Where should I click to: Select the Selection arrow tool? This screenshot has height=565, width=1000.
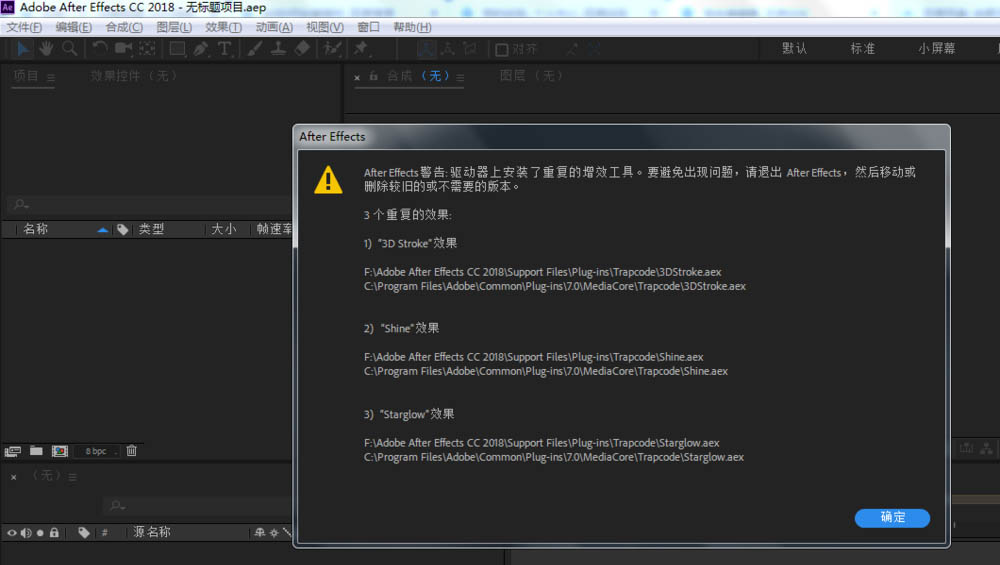pyautogui.click(x=23, y=48)
